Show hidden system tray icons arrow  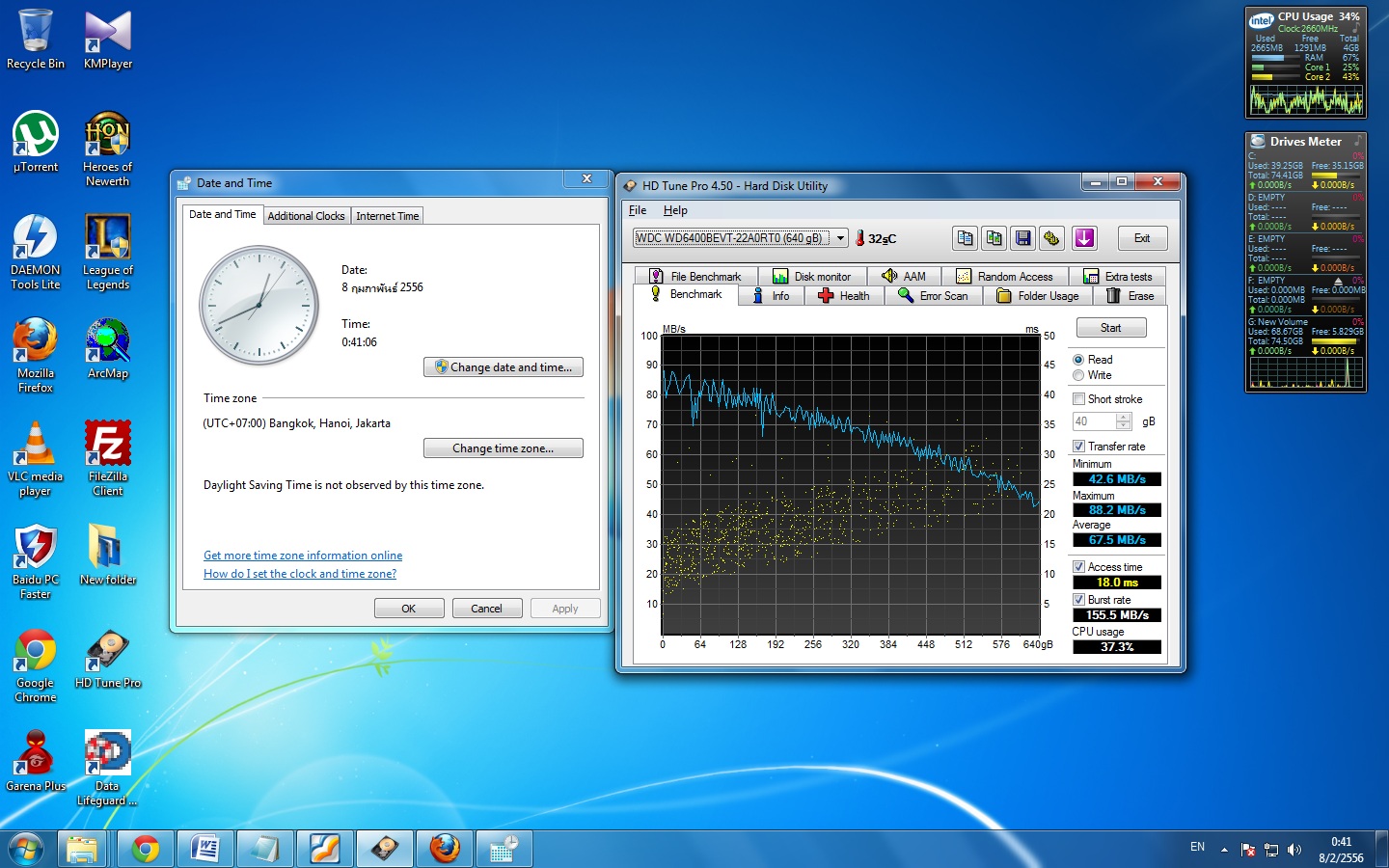click(1224, 850)
